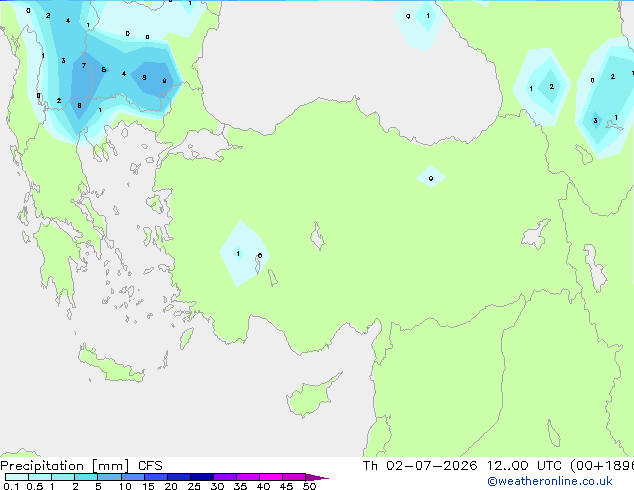Click the '45' legend scale label
The height and width of the screenshot is (490, 634).
286,486
